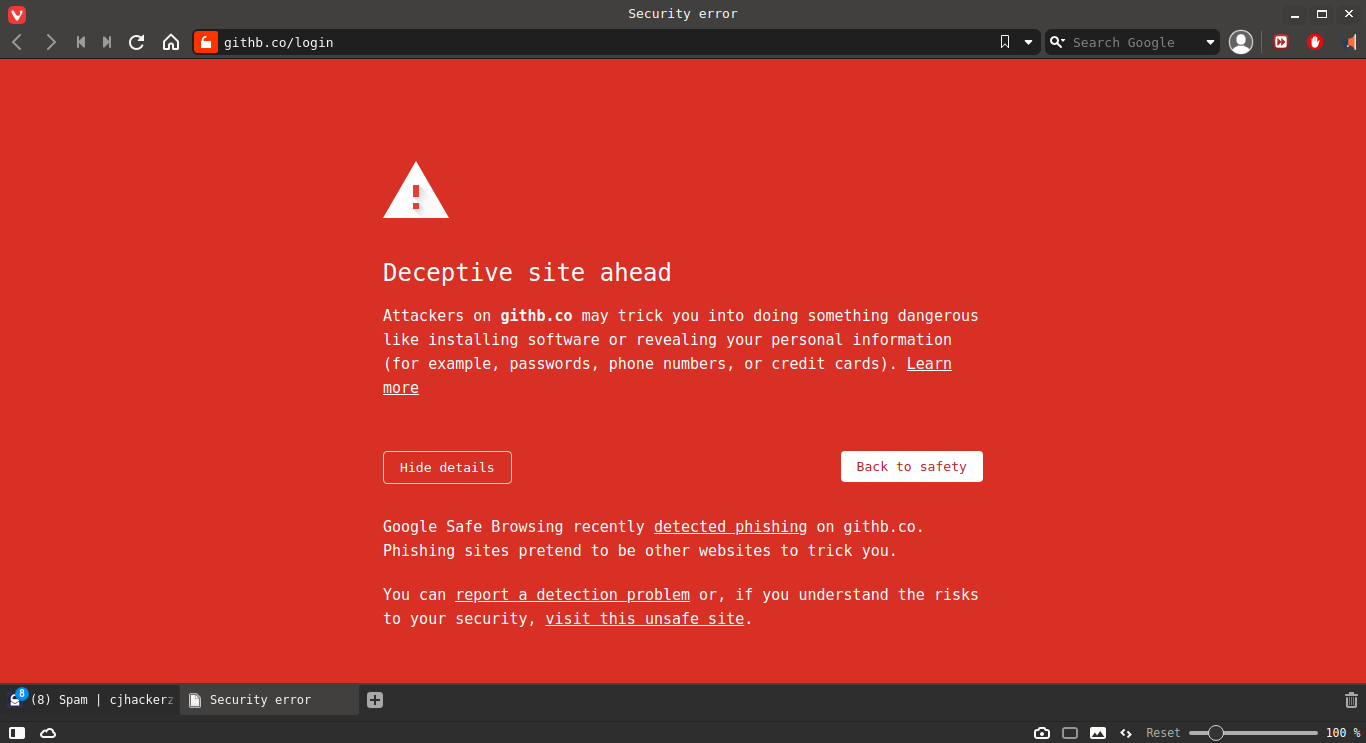Open the visit this unsafe site link

point(644,618)
